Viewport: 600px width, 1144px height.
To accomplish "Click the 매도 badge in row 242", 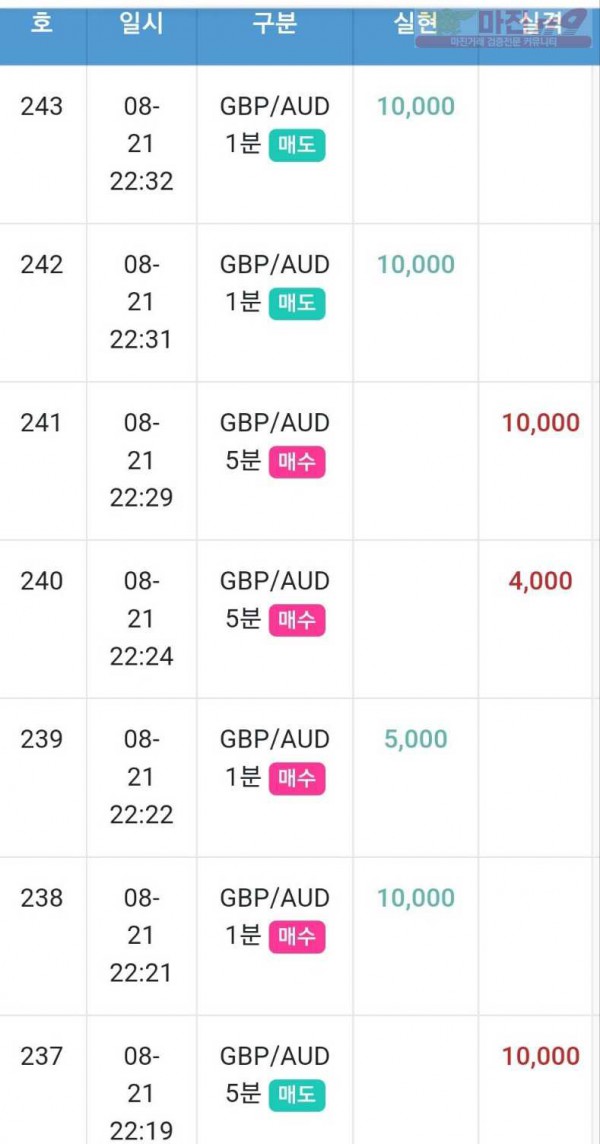I will click(x=296, y=304).
